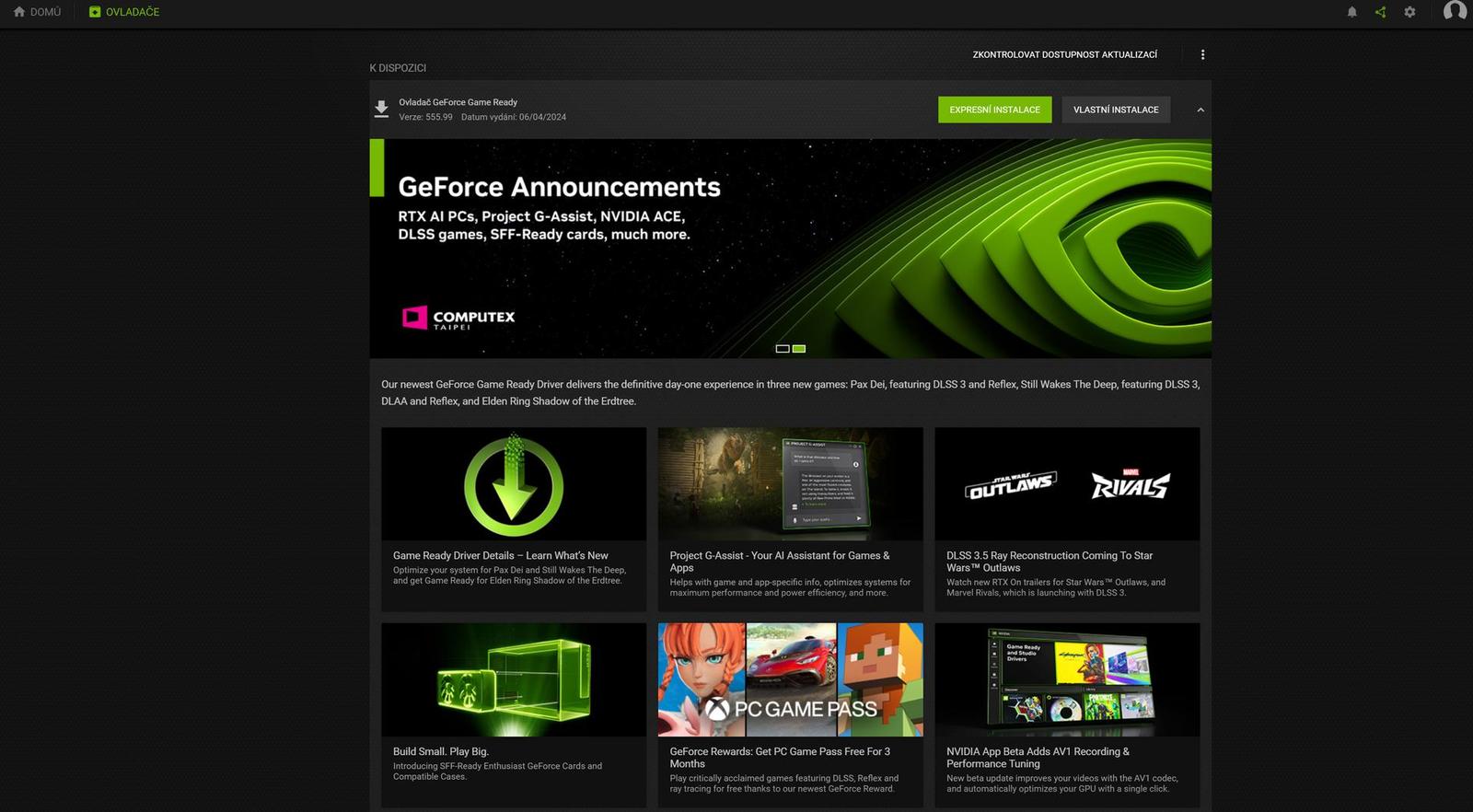1473x812 pixels.
Task: Select the second banner slide indicator
Action: tap(799, 349)
